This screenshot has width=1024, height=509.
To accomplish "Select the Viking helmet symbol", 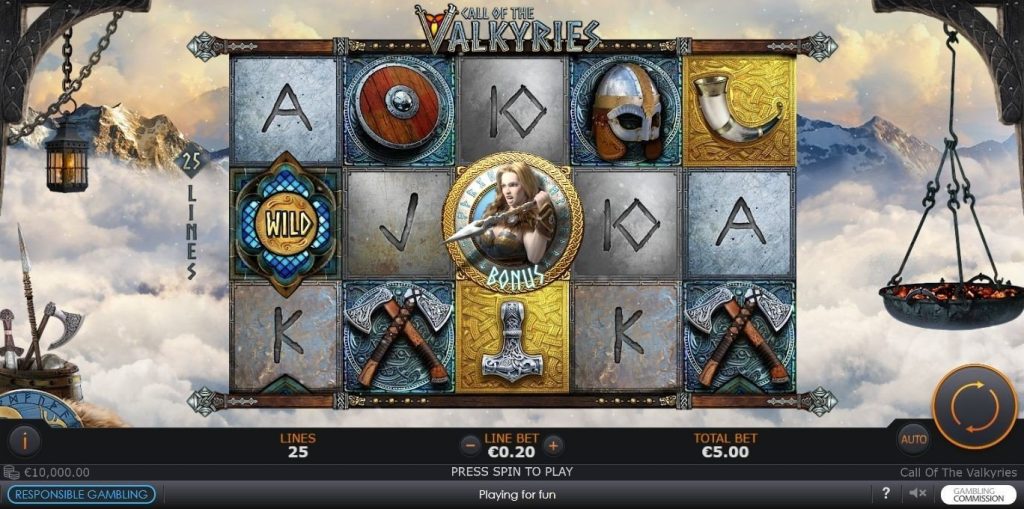I will [626, 110].
